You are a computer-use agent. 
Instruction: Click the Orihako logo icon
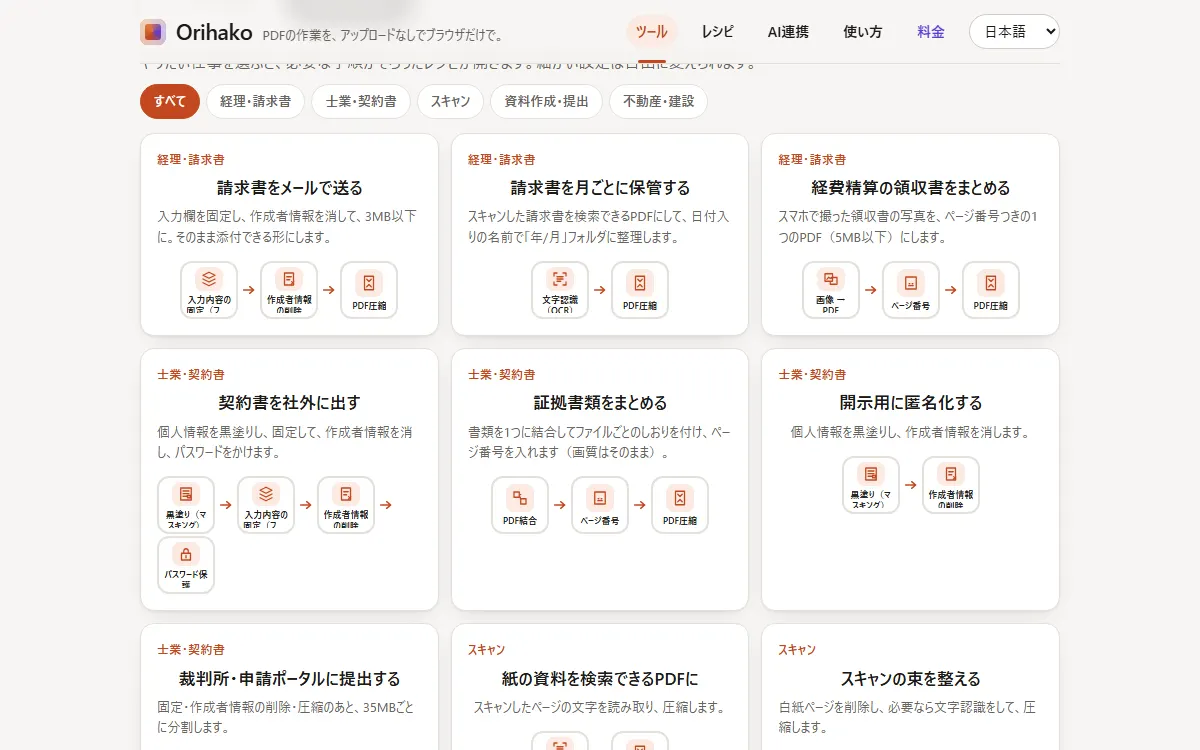(153, 32)
